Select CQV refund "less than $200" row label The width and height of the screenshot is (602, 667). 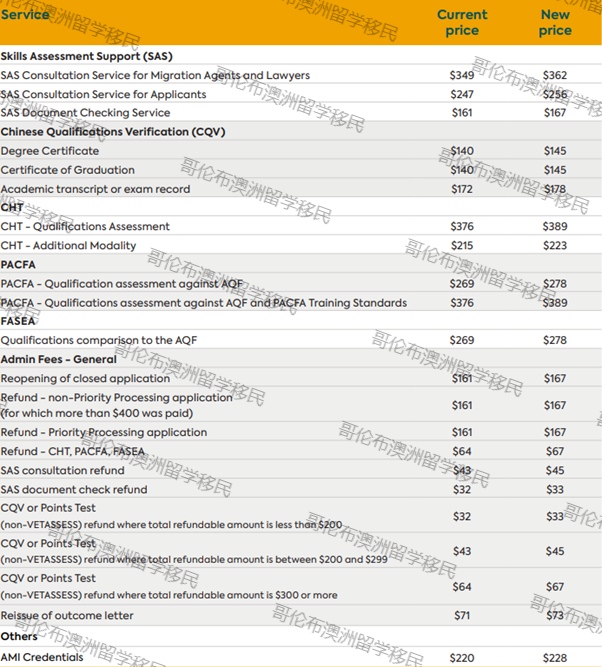[171, 516]
